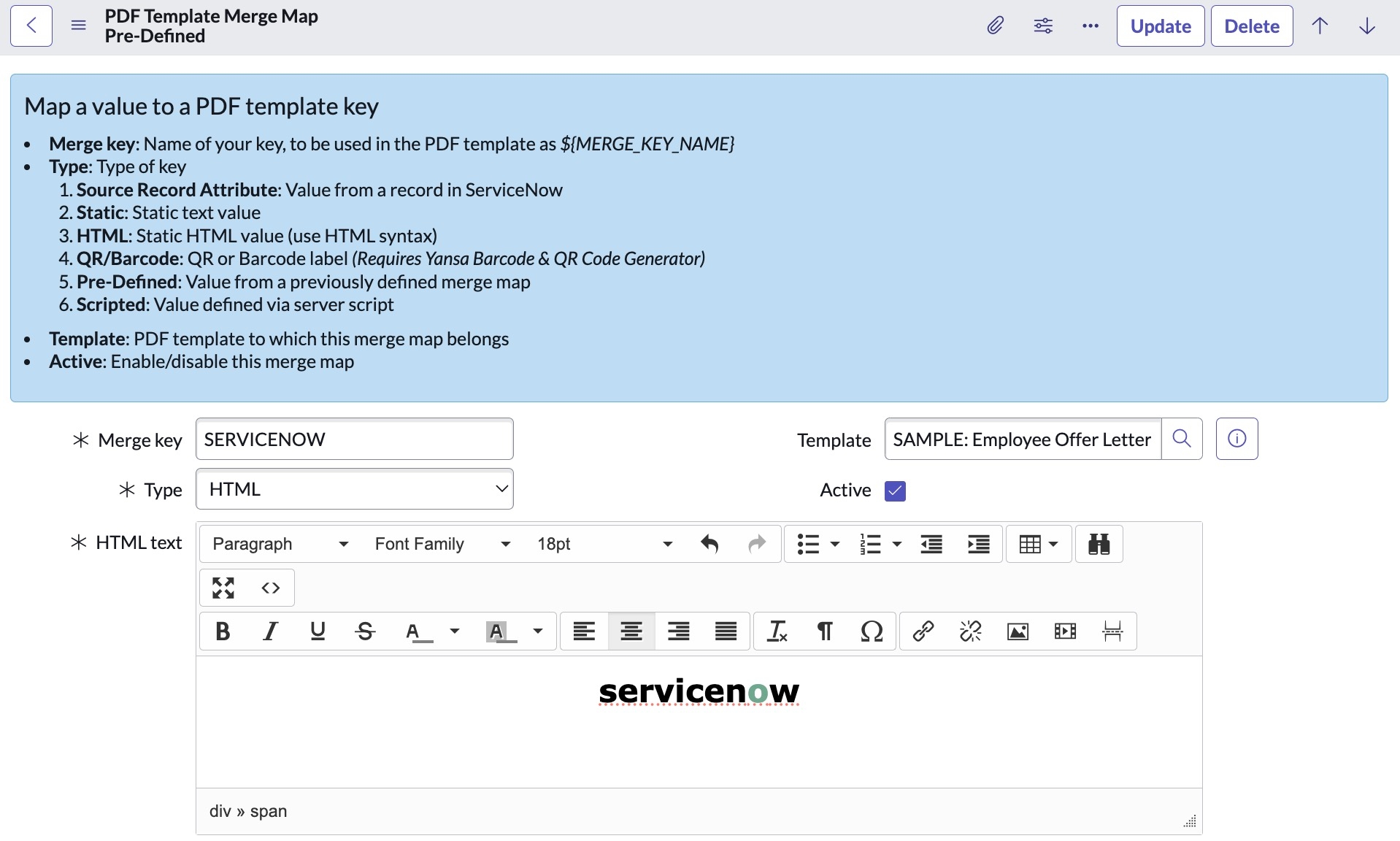
Task: Click the find and replace binoculars icon
Action: point(1099,544)
